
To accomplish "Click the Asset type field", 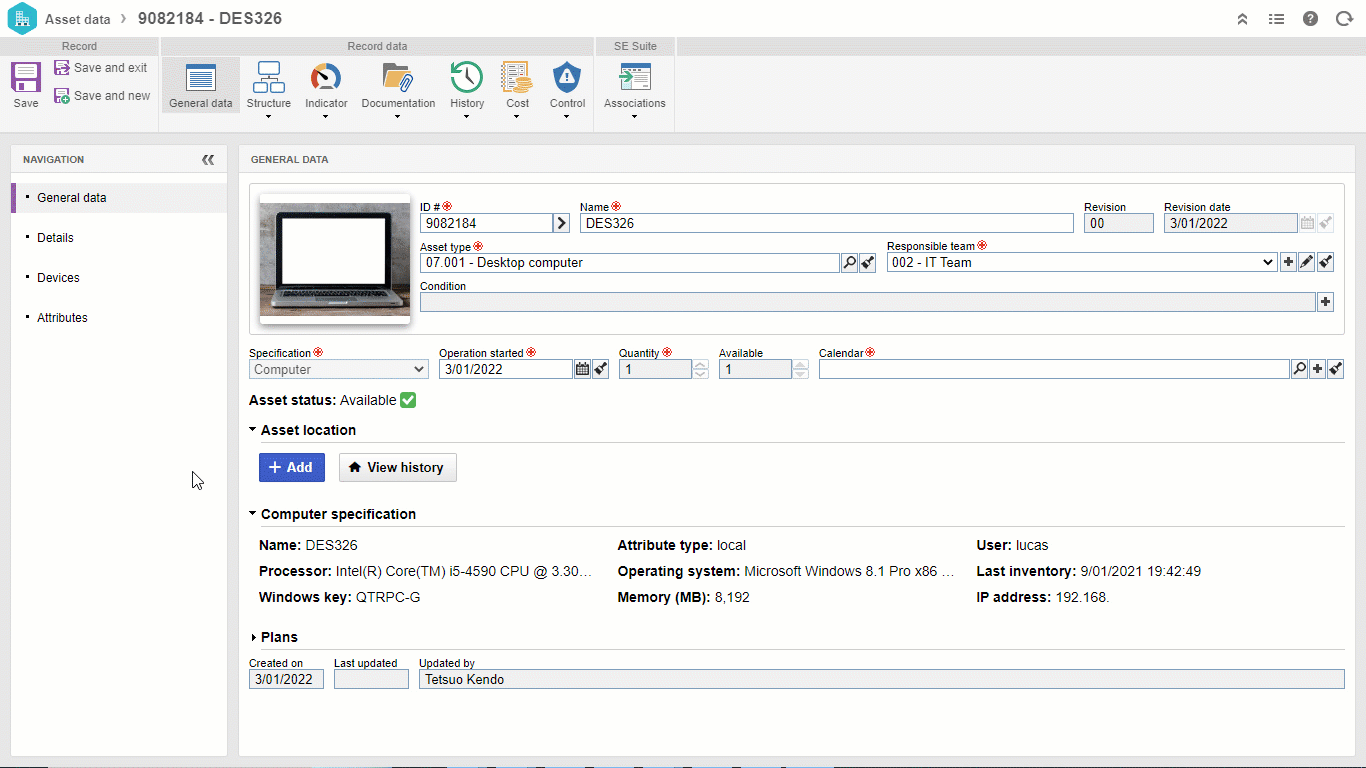I will coord(630,263).
